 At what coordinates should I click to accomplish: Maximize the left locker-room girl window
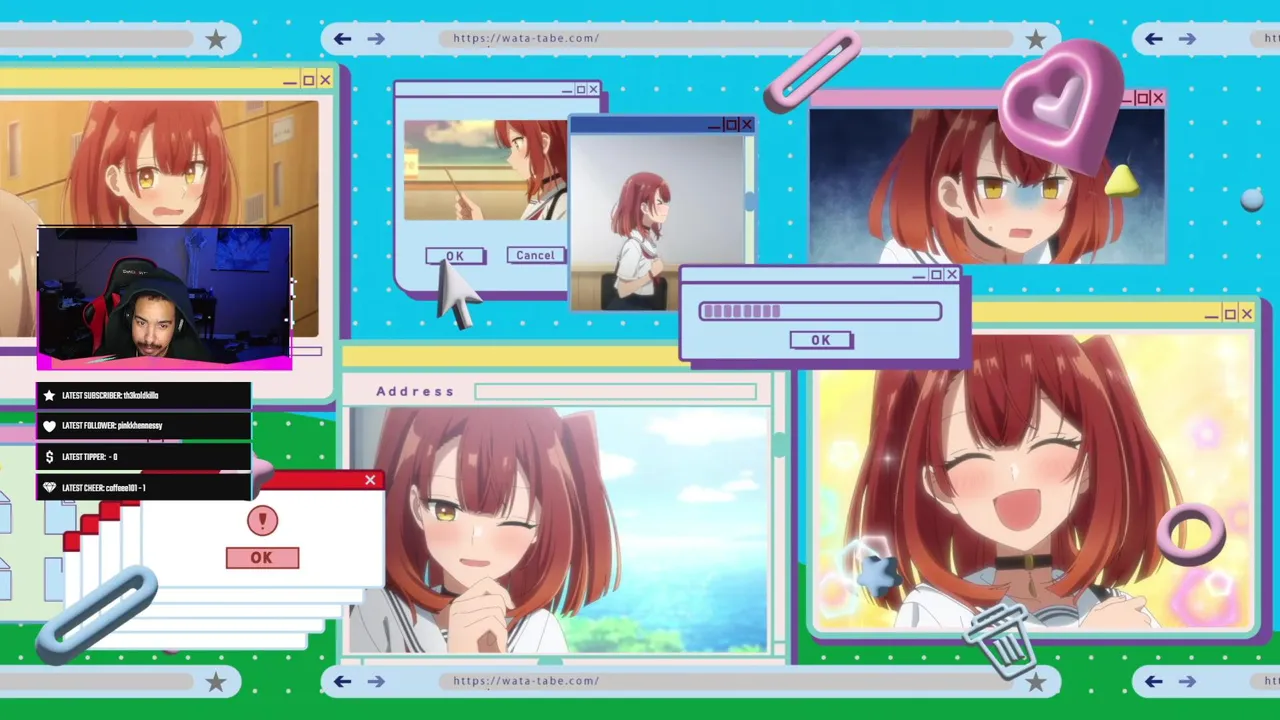tap(308, 80)
